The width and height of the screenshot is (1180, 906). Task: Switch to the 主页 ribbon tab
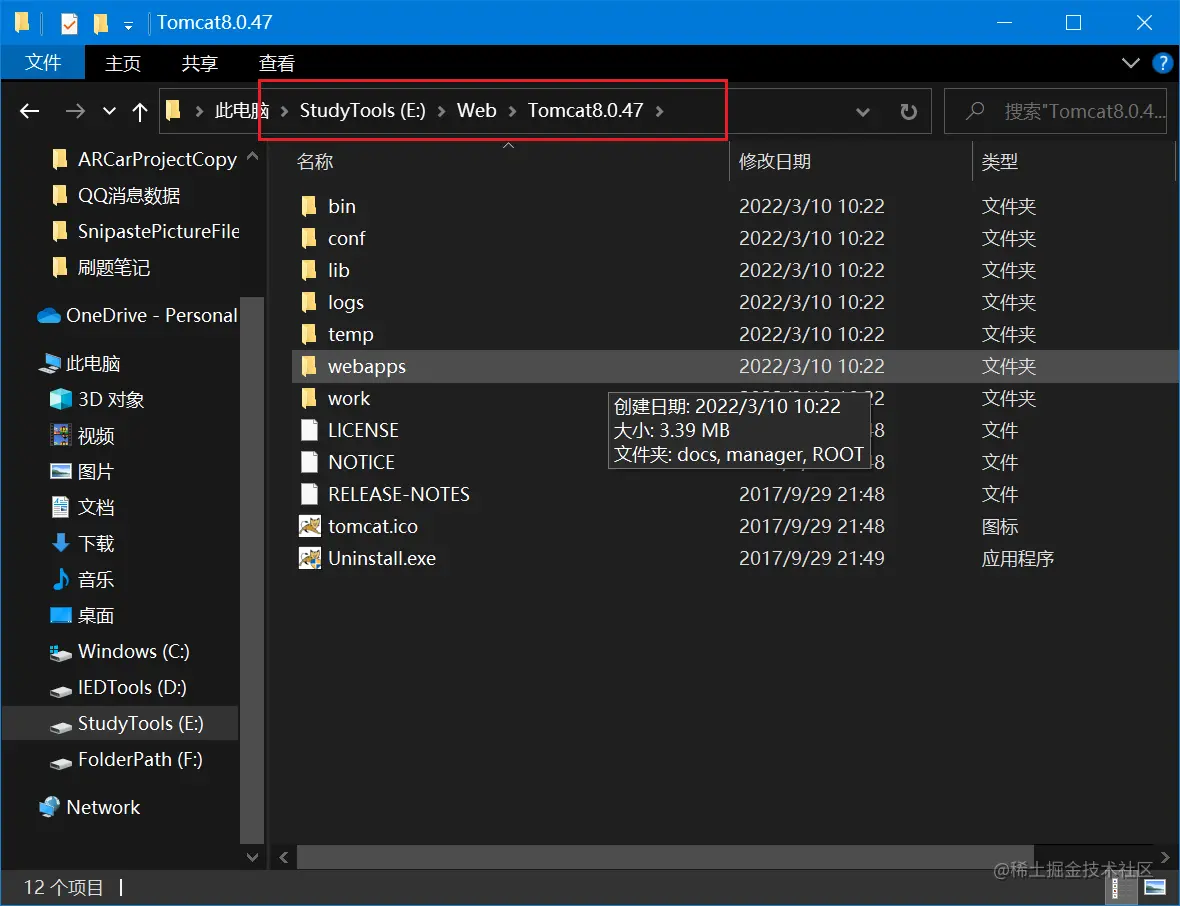click(x=123, y=63)
